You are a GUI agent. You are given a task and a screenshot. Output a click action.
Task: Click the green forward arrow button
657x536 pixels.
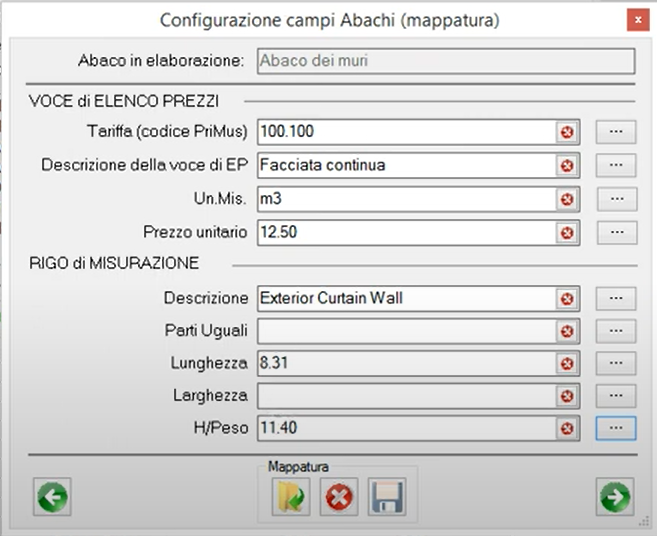click(x=614, y=495)
